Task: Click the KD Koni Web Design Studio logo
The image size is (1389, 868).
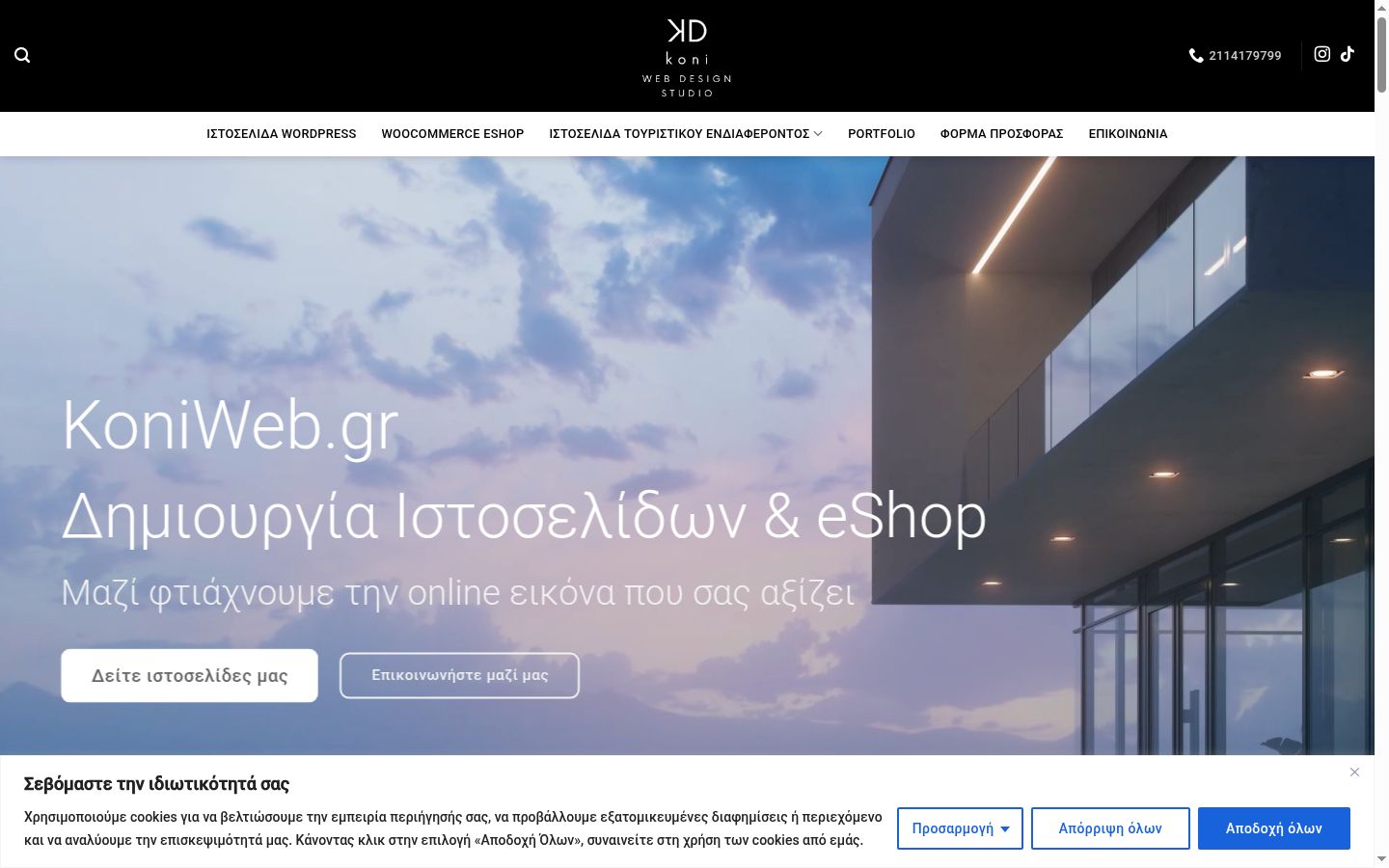Action: click(x=688, y=57)
